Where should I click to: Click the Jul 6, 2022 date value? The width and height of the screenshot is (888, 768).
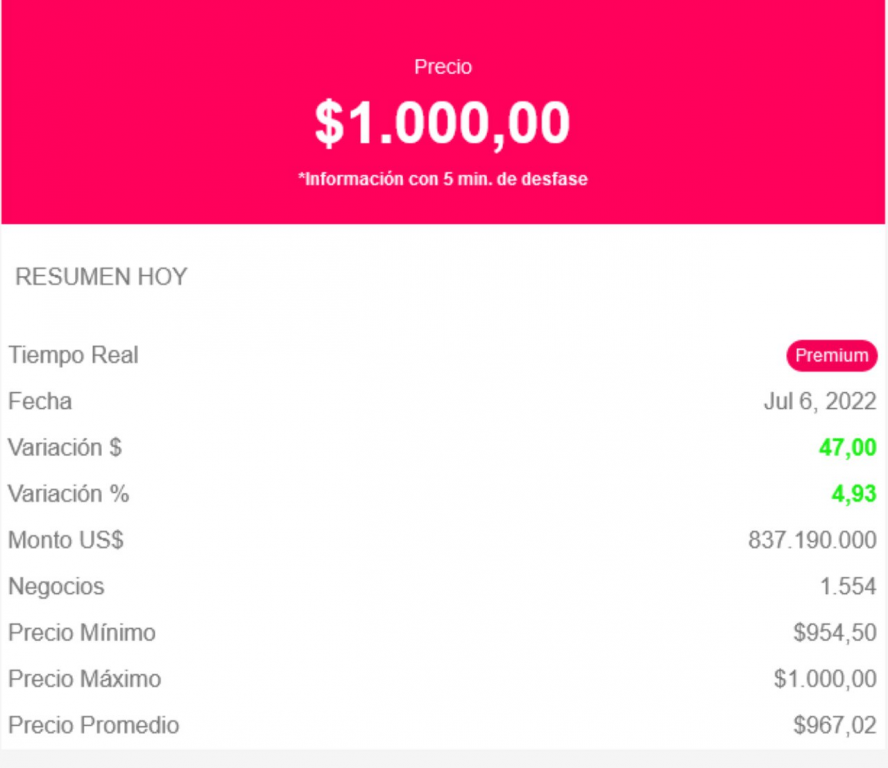pyautogui.click(x=820, y=402)
